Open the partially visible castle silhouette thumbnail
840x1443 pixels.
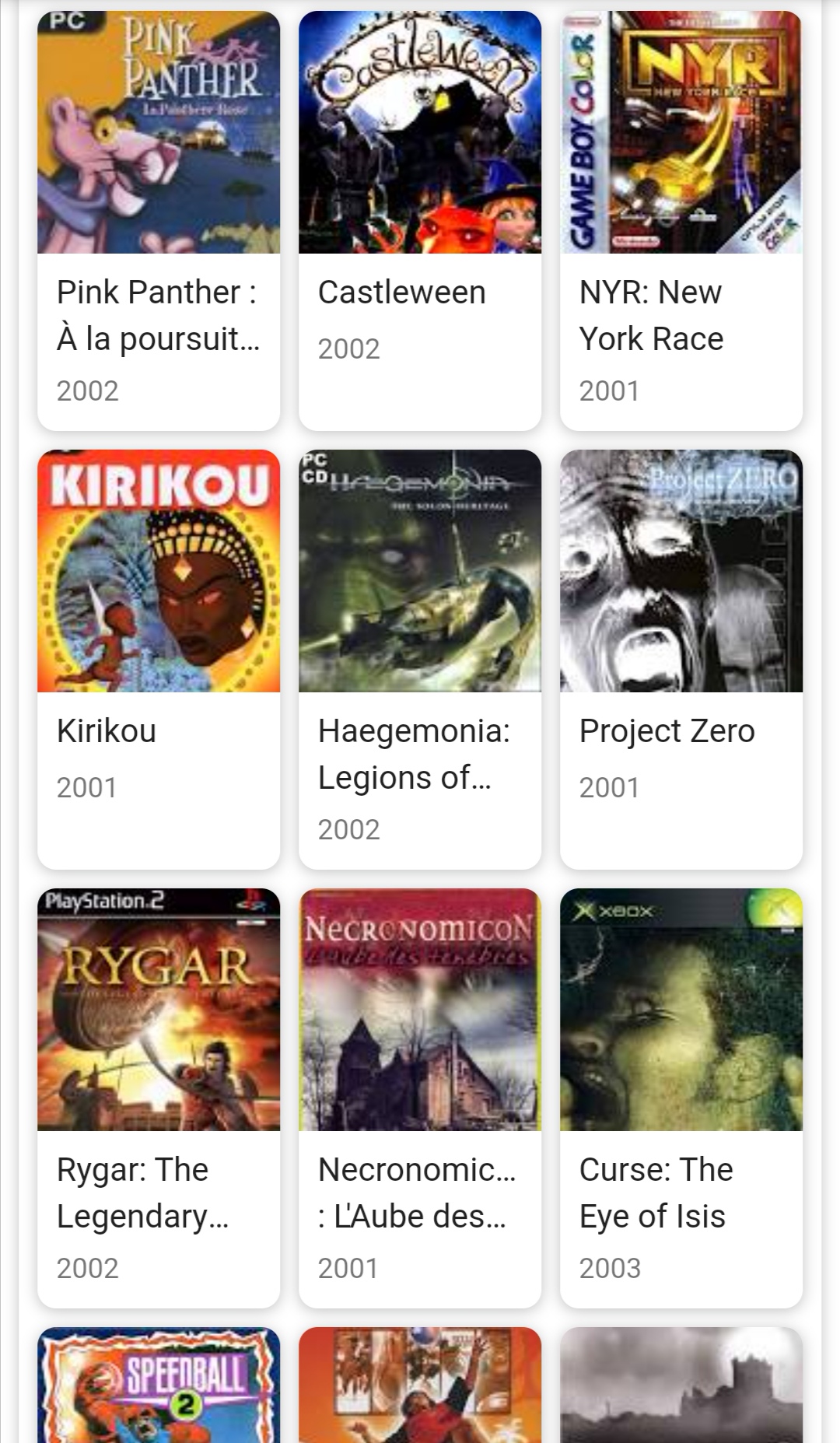point(681,1385)
